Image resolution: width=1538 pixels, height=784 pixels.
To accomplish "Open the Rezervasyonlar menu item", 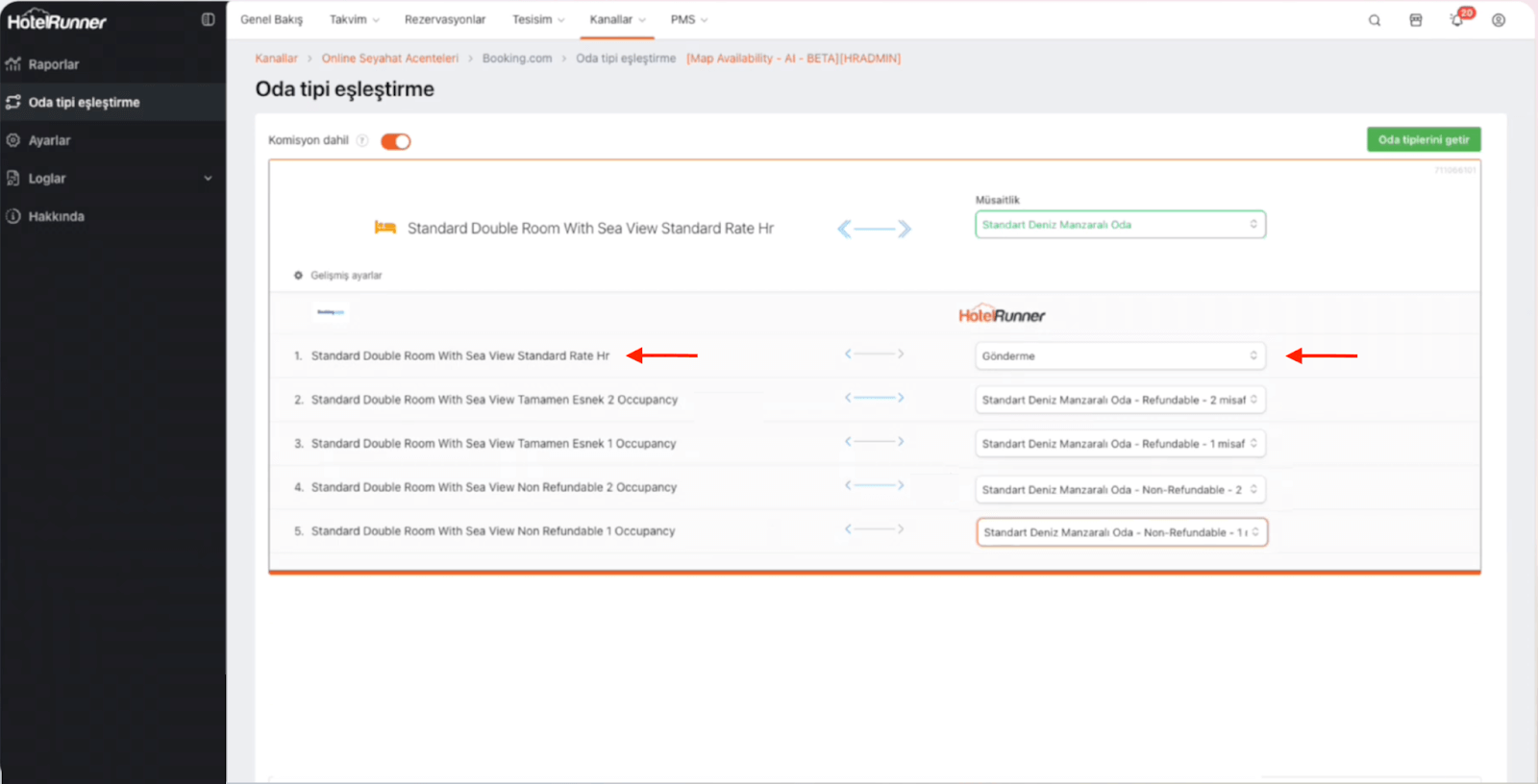I will click(x=445, y=19).
